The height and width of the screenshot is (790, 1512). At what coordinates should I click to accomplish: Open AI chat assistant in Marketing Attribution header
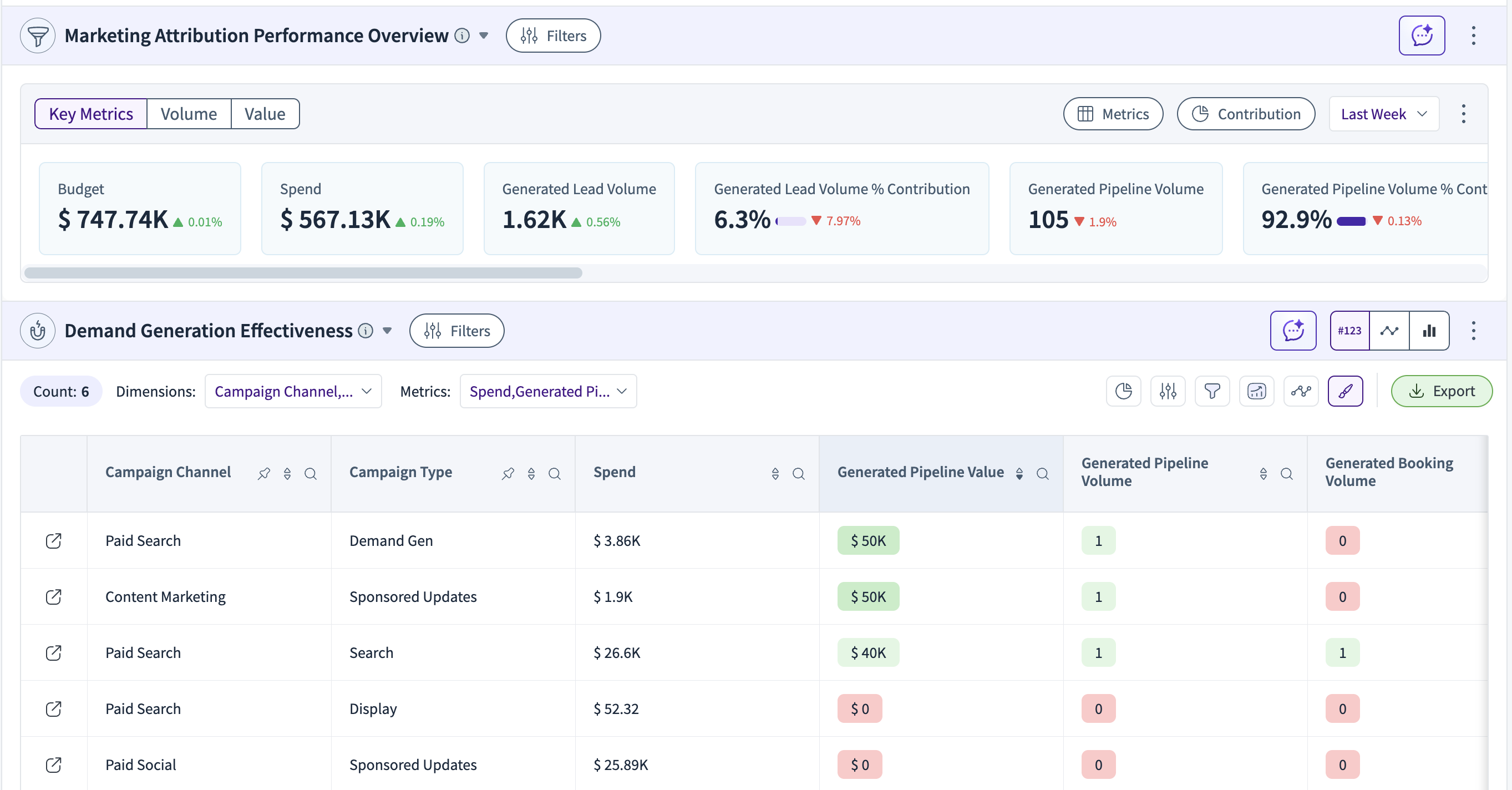[x=1421, y=35]
